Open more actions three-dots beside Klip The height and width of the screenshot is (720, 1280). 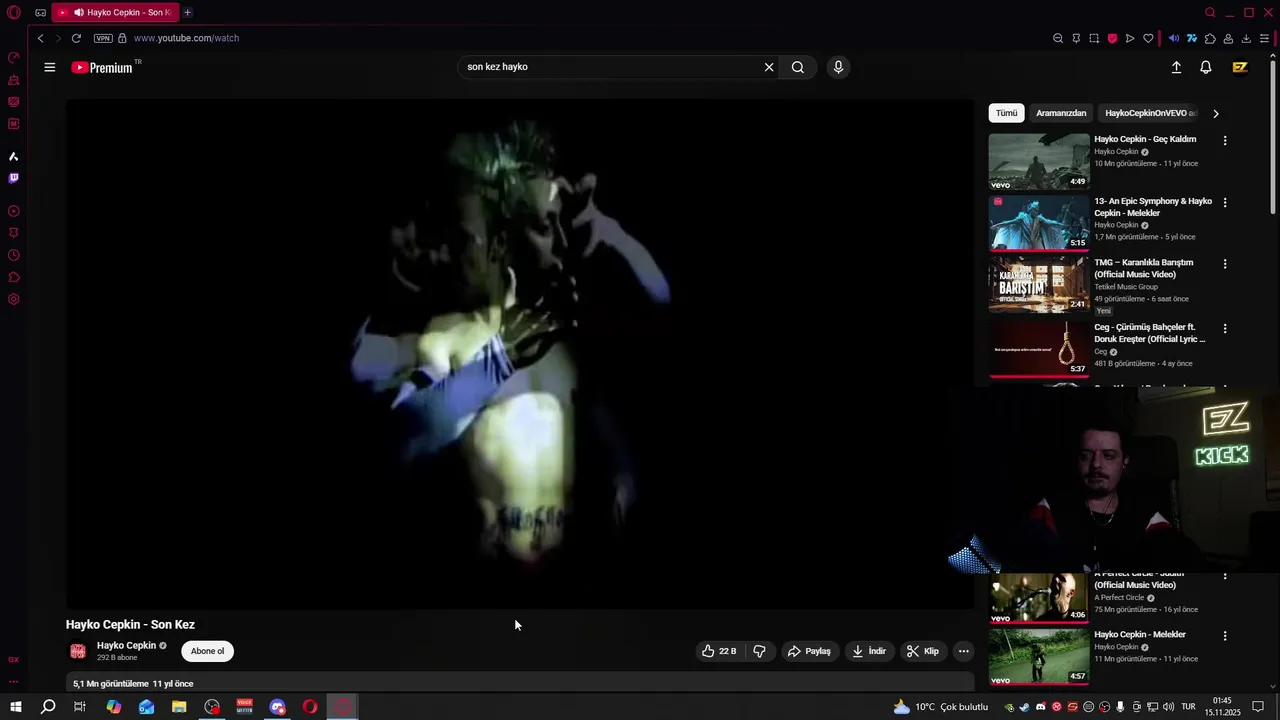click(x=964, y=651)
